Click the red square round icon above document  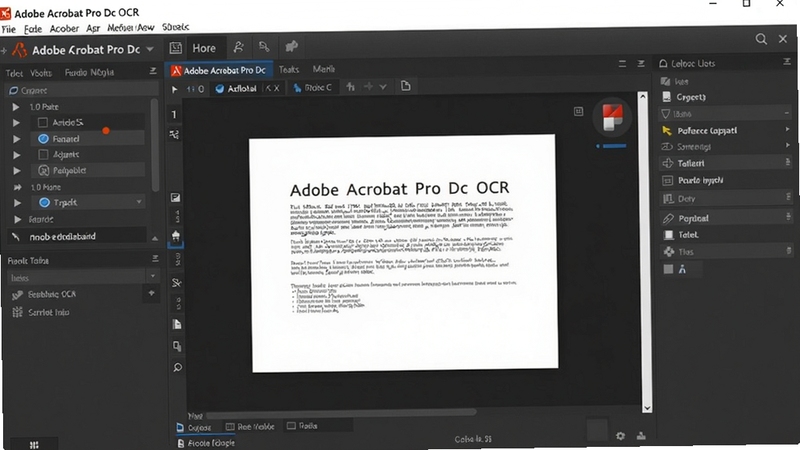pyautogui.click(x=612, y=117)
